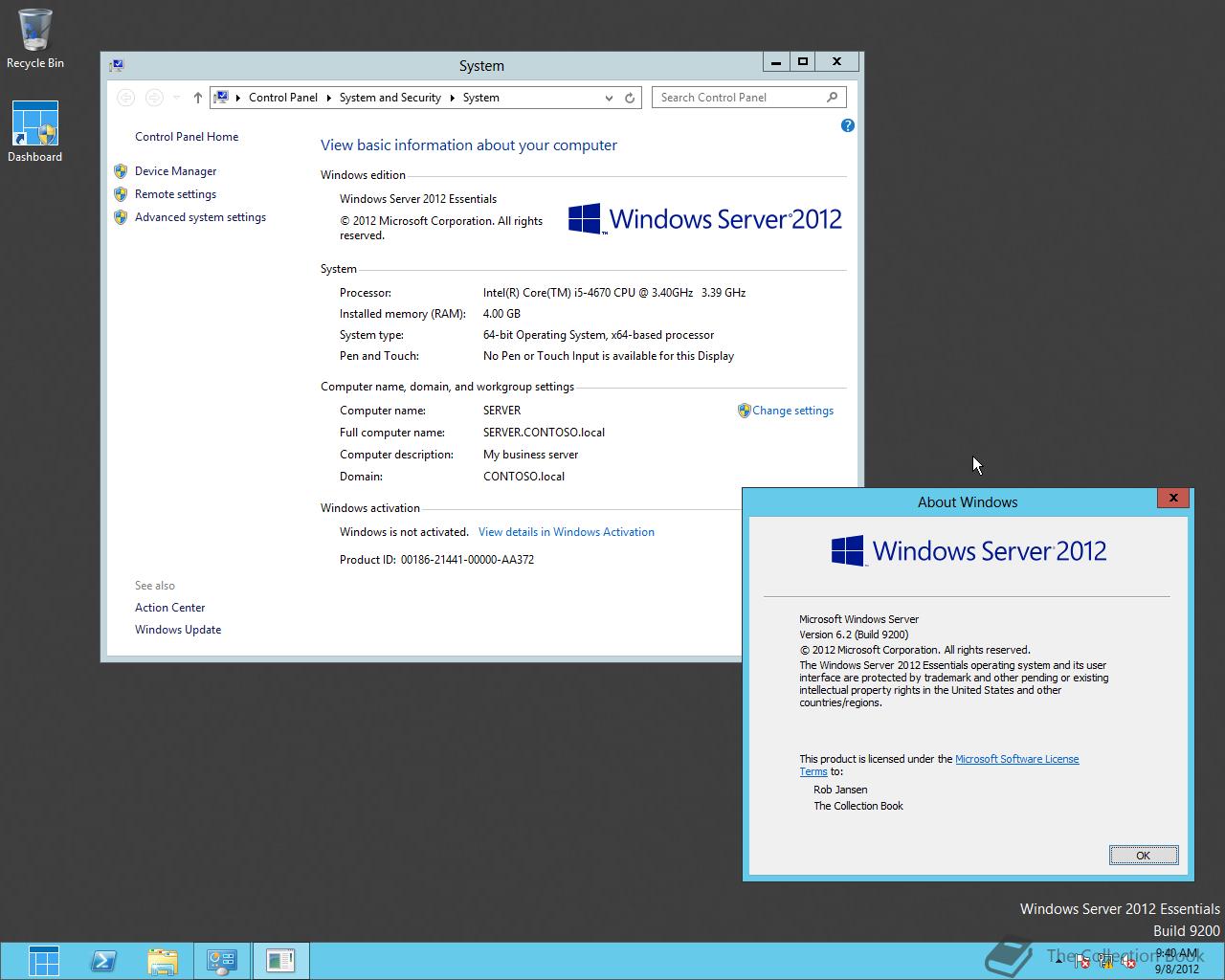Select System and Security breadcrumb
1225x980 pixels.
click(390, 98)
